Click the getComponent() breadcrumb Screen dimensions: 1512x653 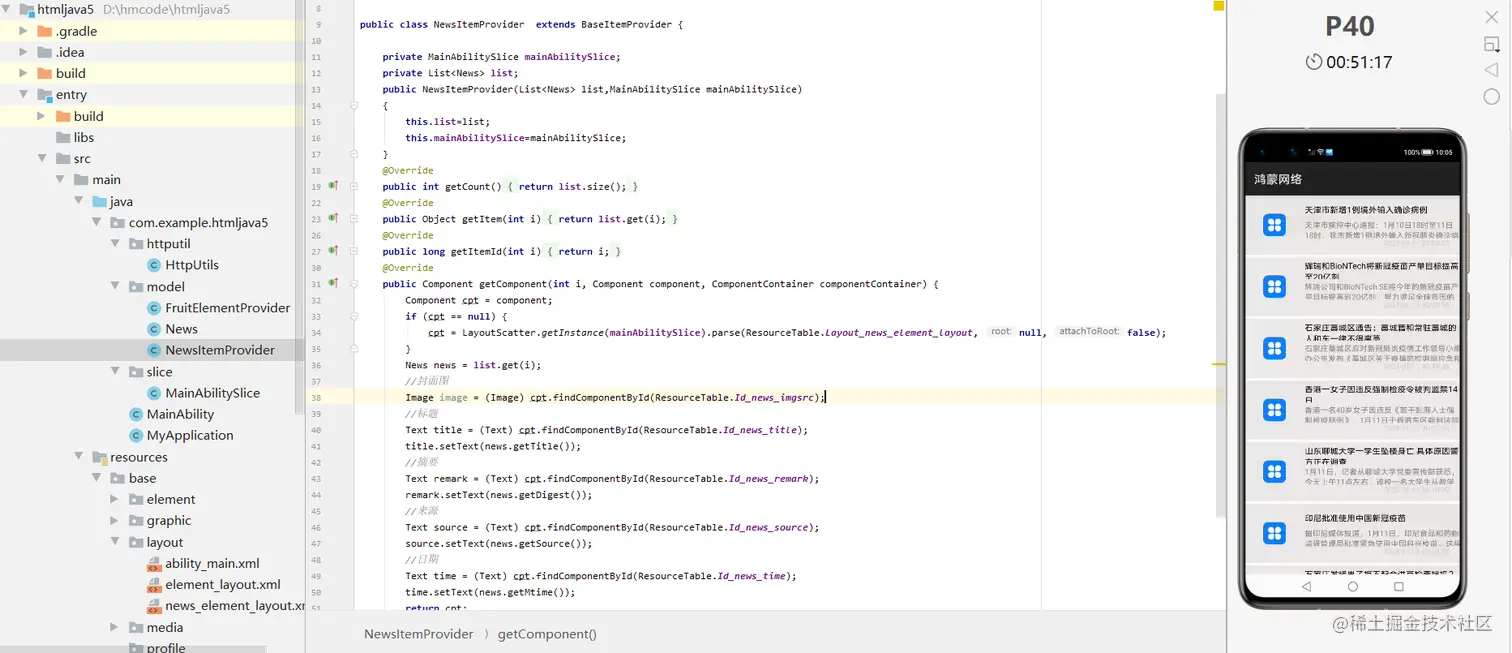click(547, 634)
